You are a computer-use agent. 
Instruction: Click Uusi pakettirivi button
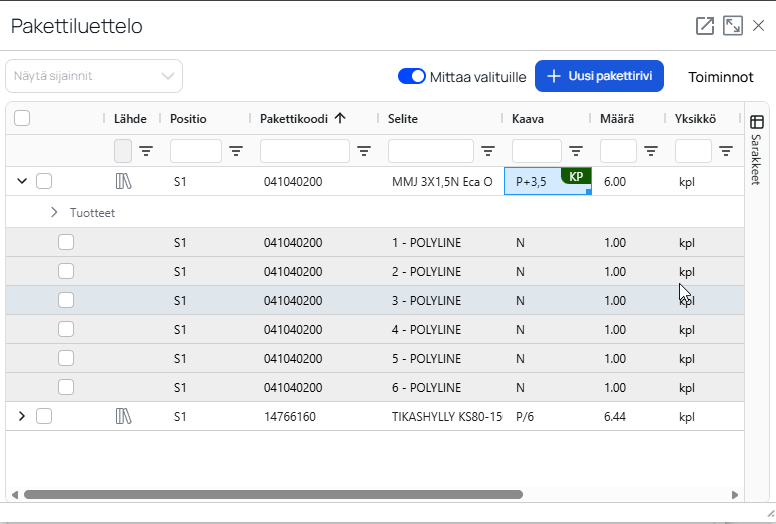pyautogui.click(x=599, y=76)
